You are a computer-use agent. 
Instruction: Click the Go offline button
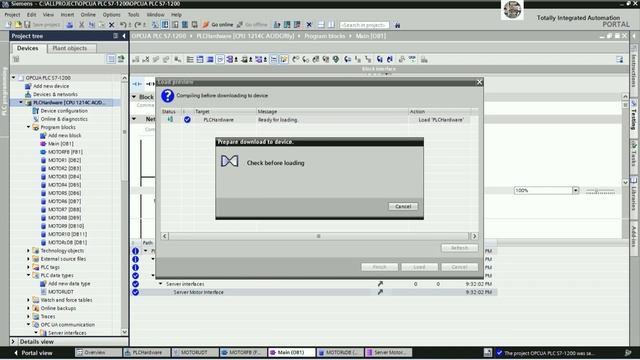[x=252, y=25]
